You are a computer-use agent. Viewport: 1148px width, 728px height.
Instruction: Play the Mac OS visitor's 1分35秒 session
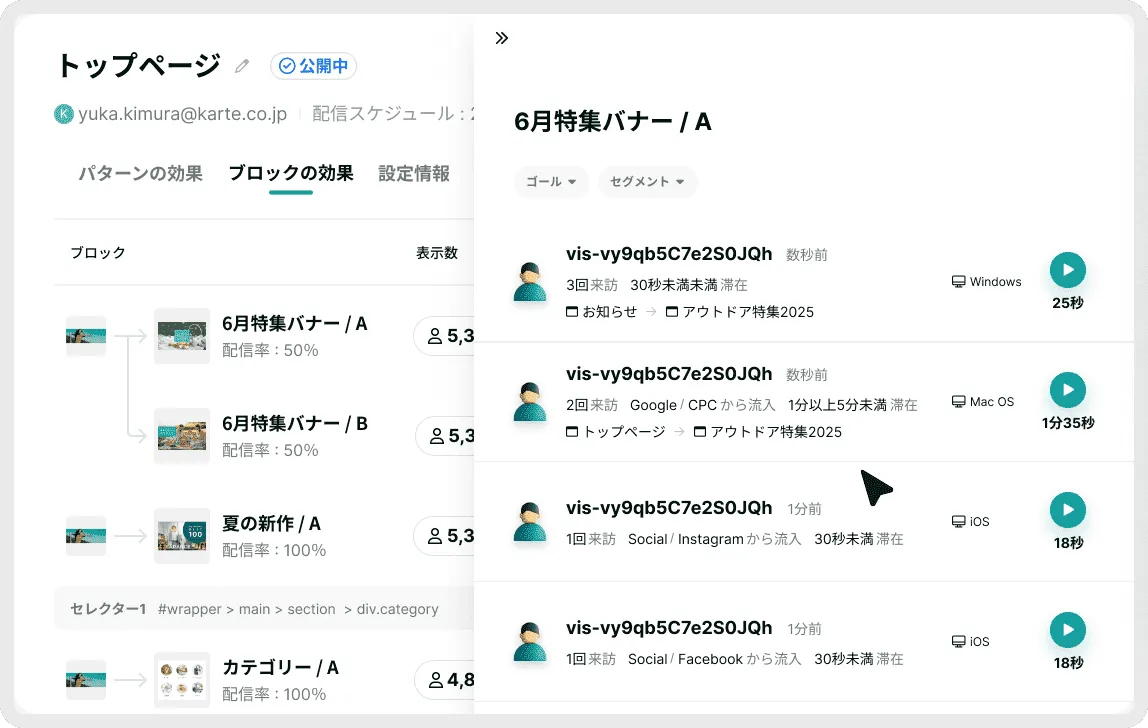pos(1067,390)
